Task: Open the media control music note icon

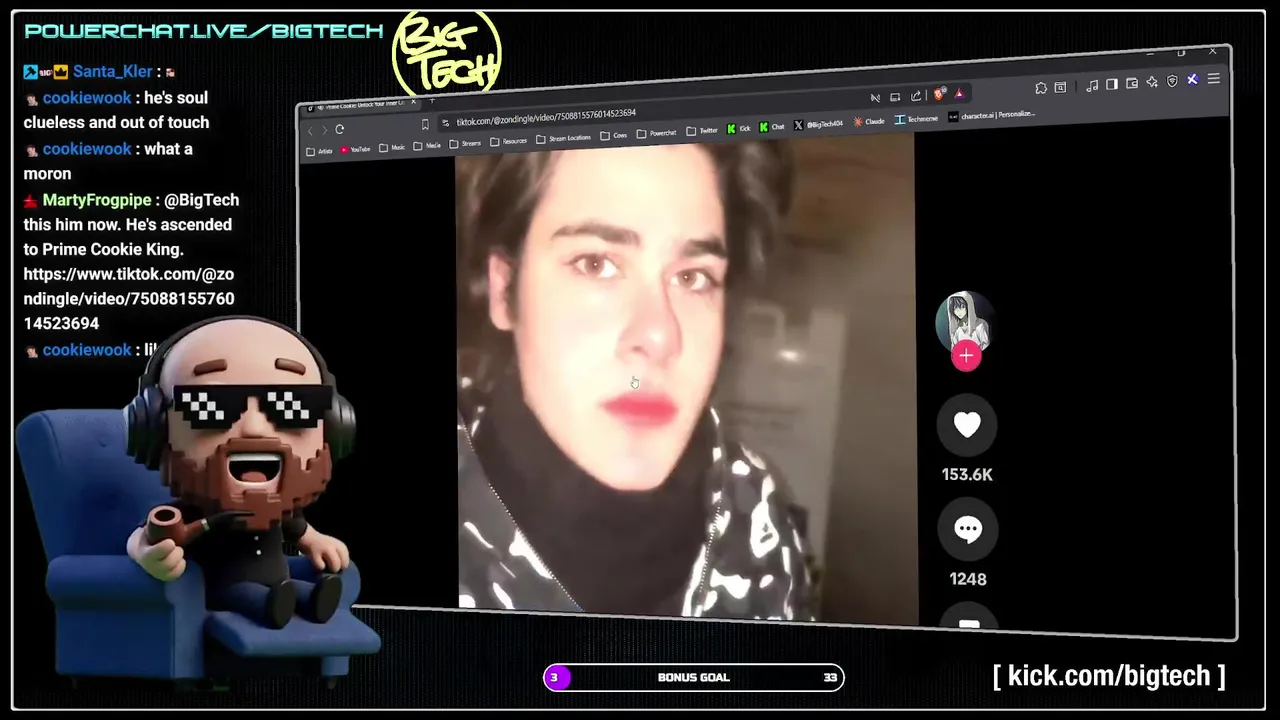Action: tap(1092, 86)
